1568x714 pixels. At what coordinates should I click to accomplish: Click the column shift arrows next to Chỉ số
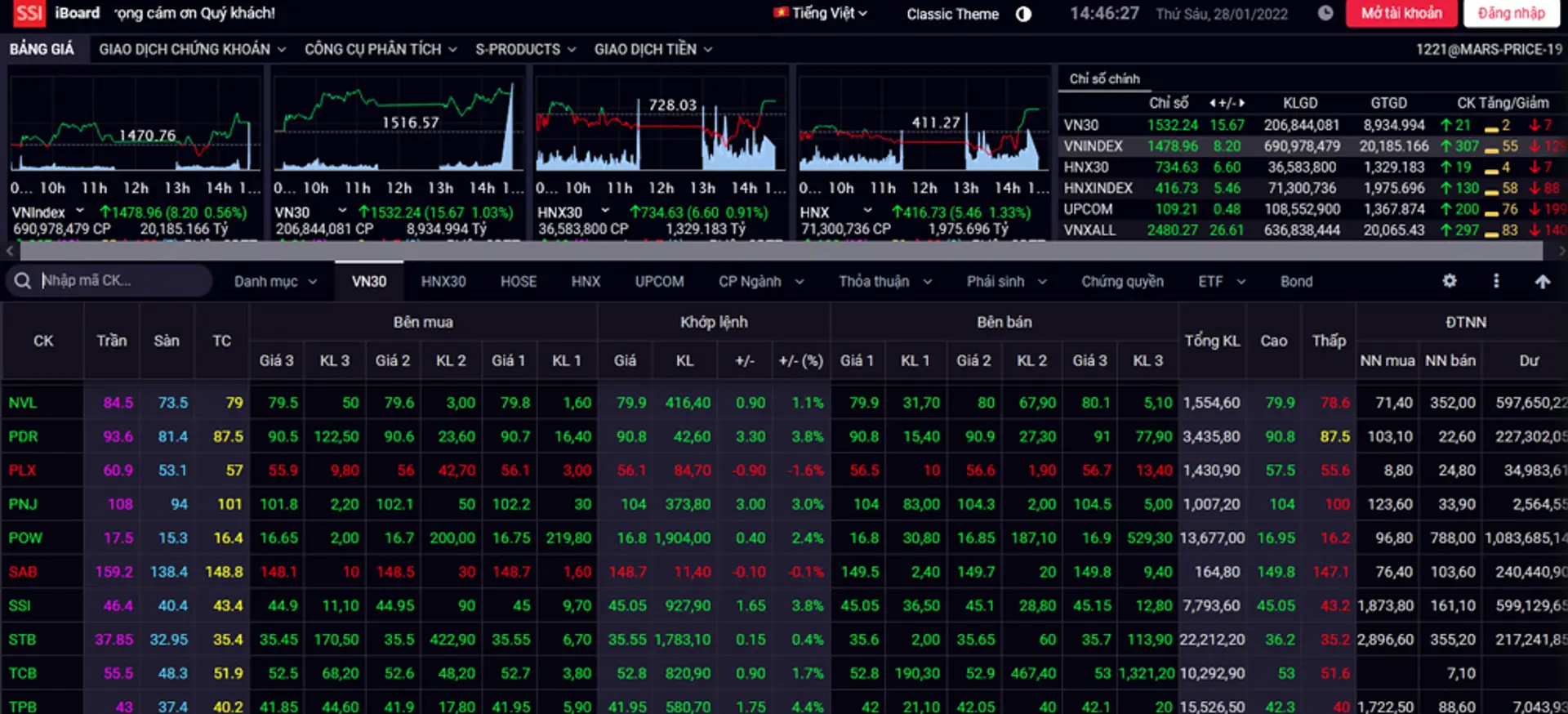(x=1227, y=103)
